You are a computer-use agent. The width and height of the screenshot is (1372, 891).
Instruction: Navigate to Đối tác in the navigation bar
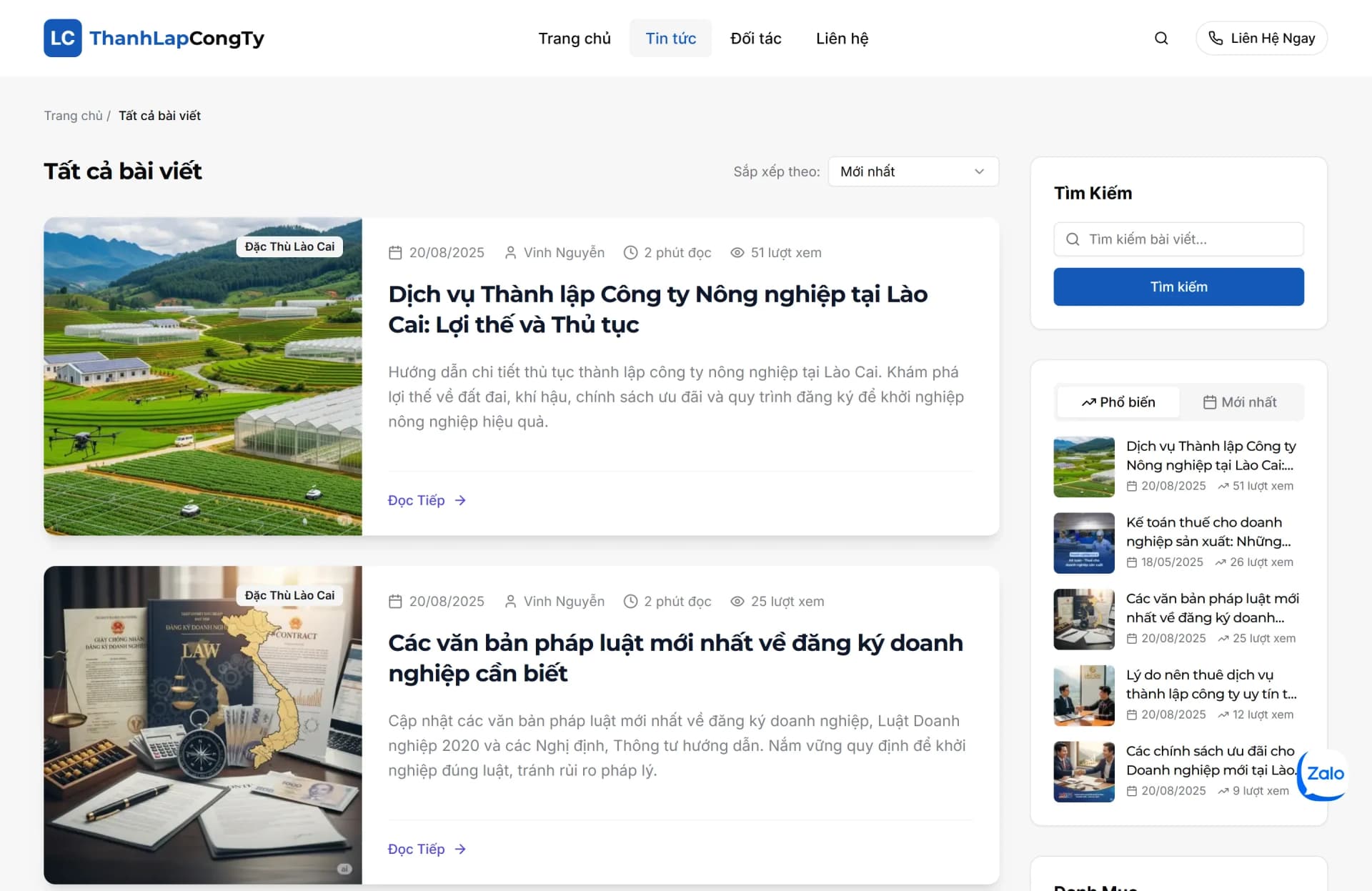tap(755, 38)
